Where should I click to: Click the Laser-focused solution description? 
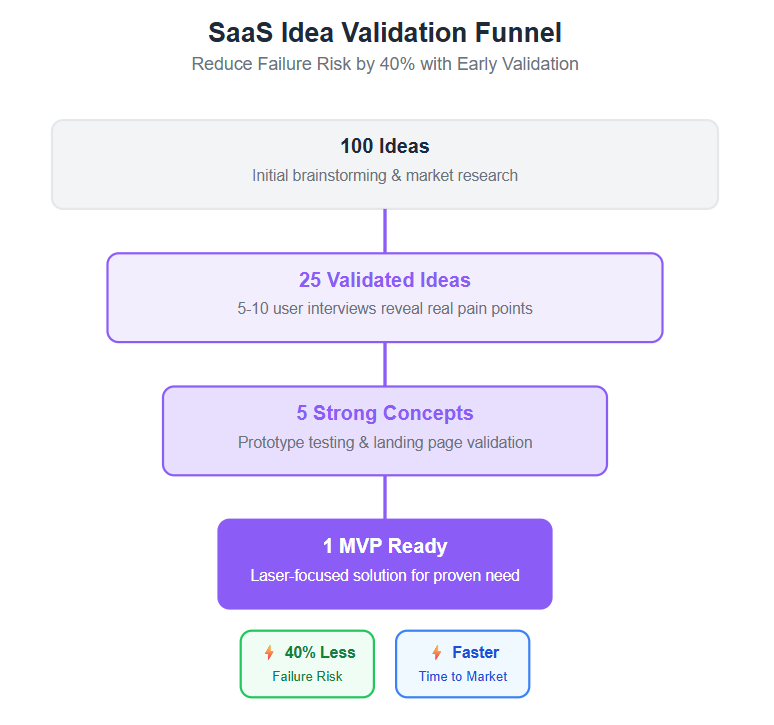point(385,575)
